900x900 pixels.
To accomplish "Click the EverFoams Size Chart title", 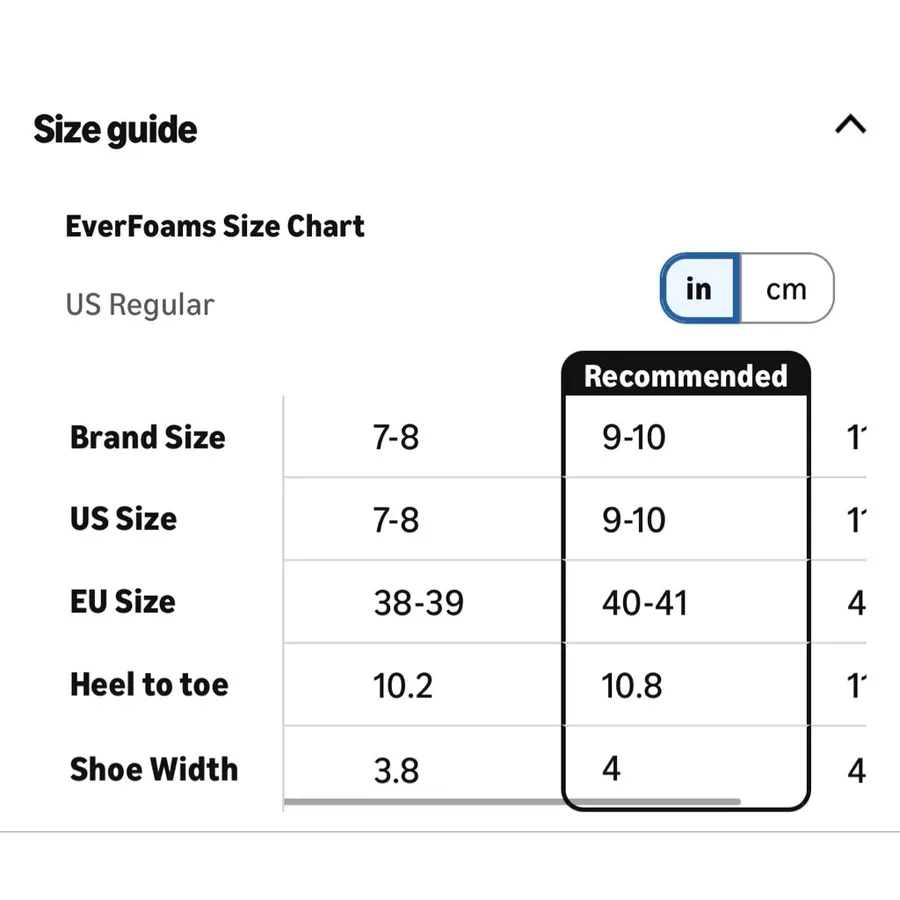I will (x=215, y=226).
